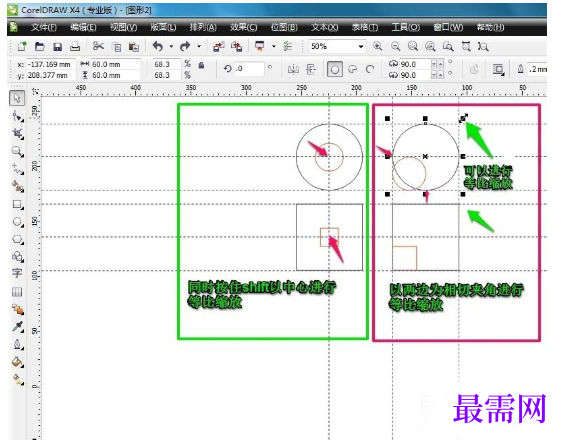Click the Import icon
Viewport: 565px width, 440px height.
218,46
